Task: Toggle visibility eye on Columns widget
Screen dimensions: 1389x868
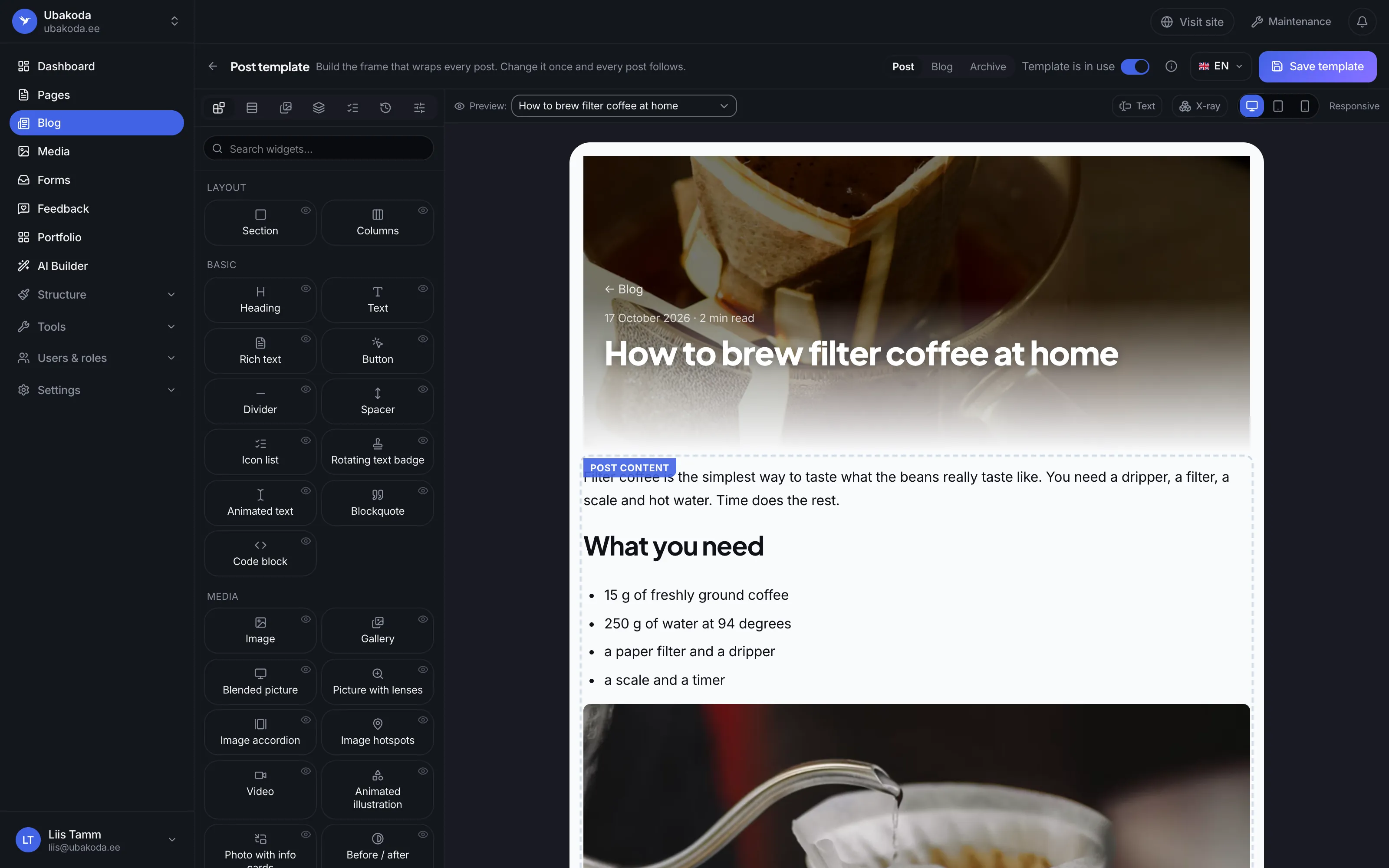Action: pos(423,210)
